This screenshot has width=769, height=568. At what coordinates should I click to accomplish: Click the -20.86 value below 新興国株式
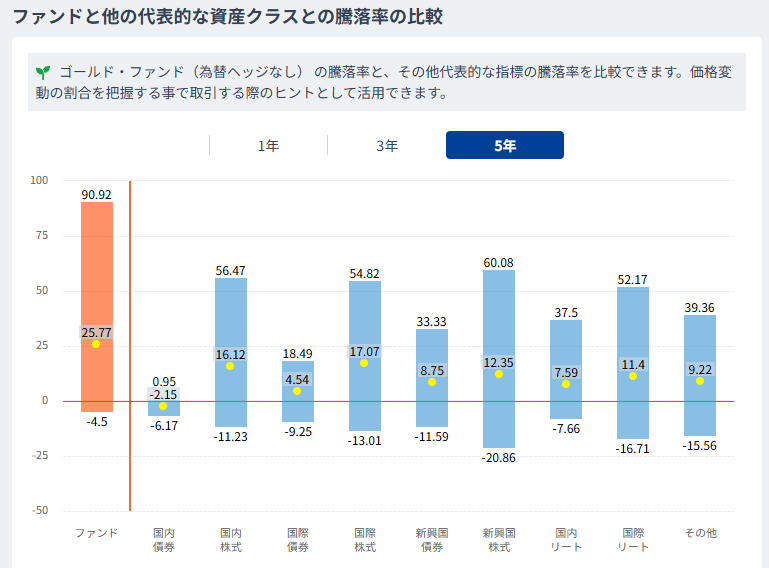pos(498,458)
